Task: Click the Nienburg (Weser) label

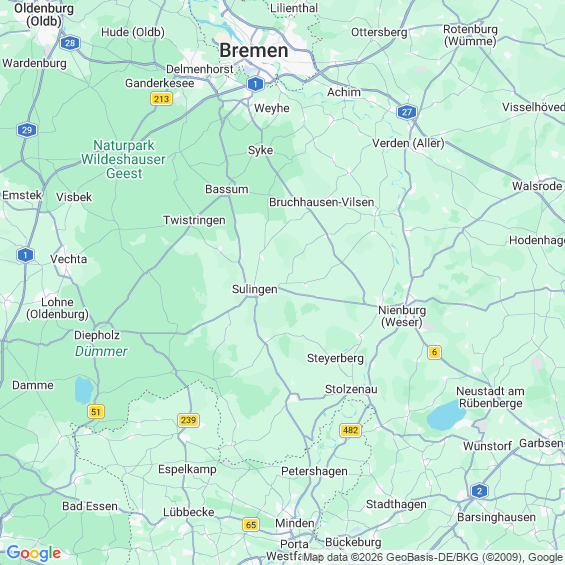Action: (402, 316)
